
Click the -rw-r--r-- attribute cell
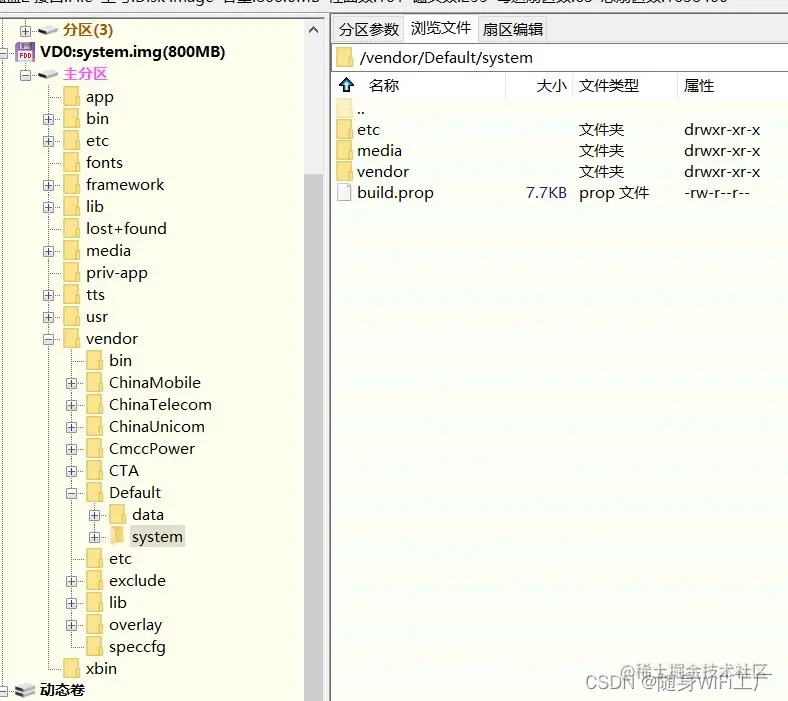click(x=717, y=193)
